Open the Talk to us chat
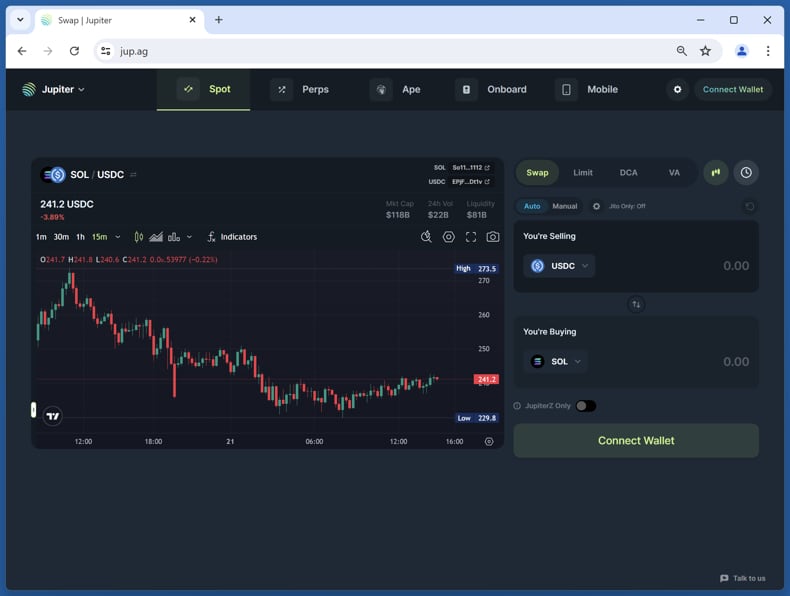 [743, 578]
